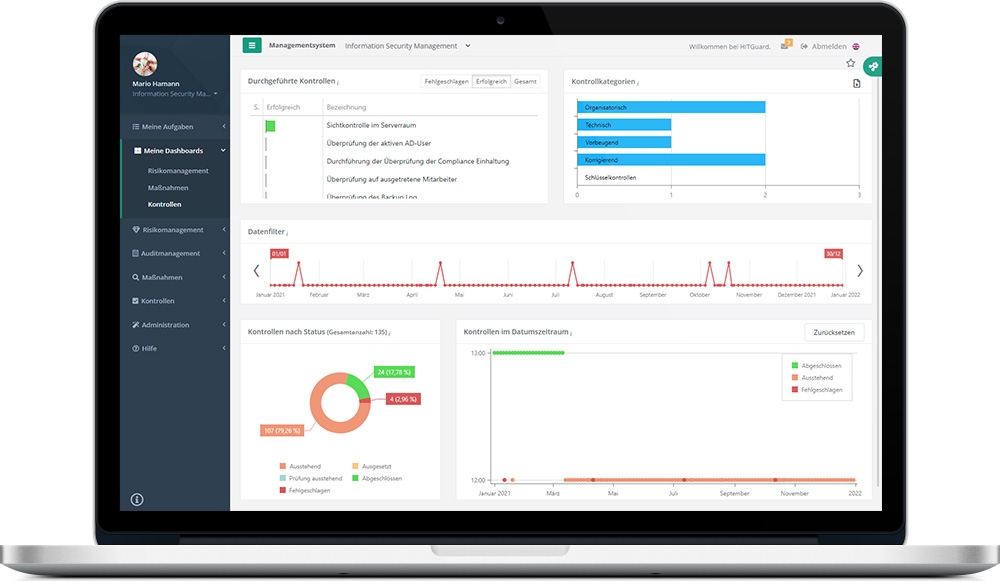
Task: Click the green share icon at right edge
Action: tap(873, 66)
